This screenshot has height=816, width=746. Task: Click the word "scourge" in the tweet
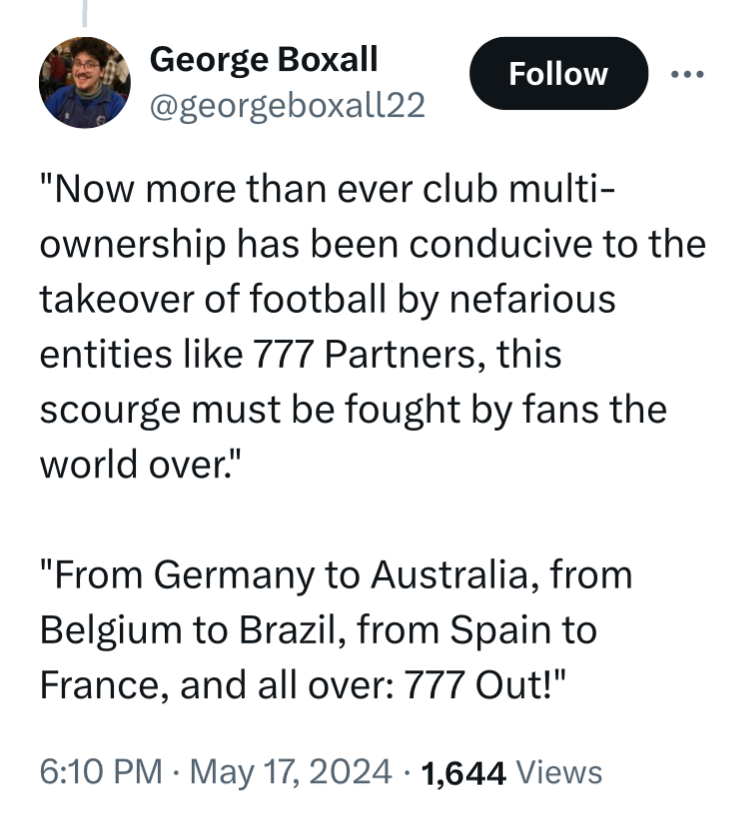(x=110, y=411)
